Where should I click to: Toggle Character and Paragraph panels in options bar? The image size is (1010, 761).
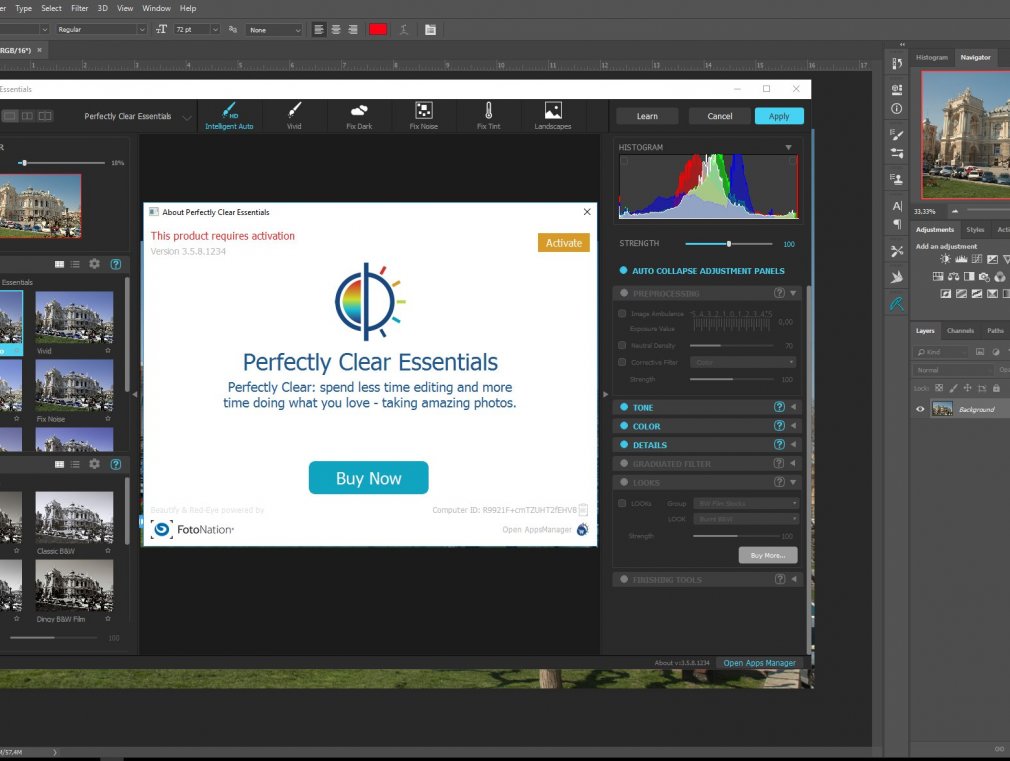click(x=431, y=30)
